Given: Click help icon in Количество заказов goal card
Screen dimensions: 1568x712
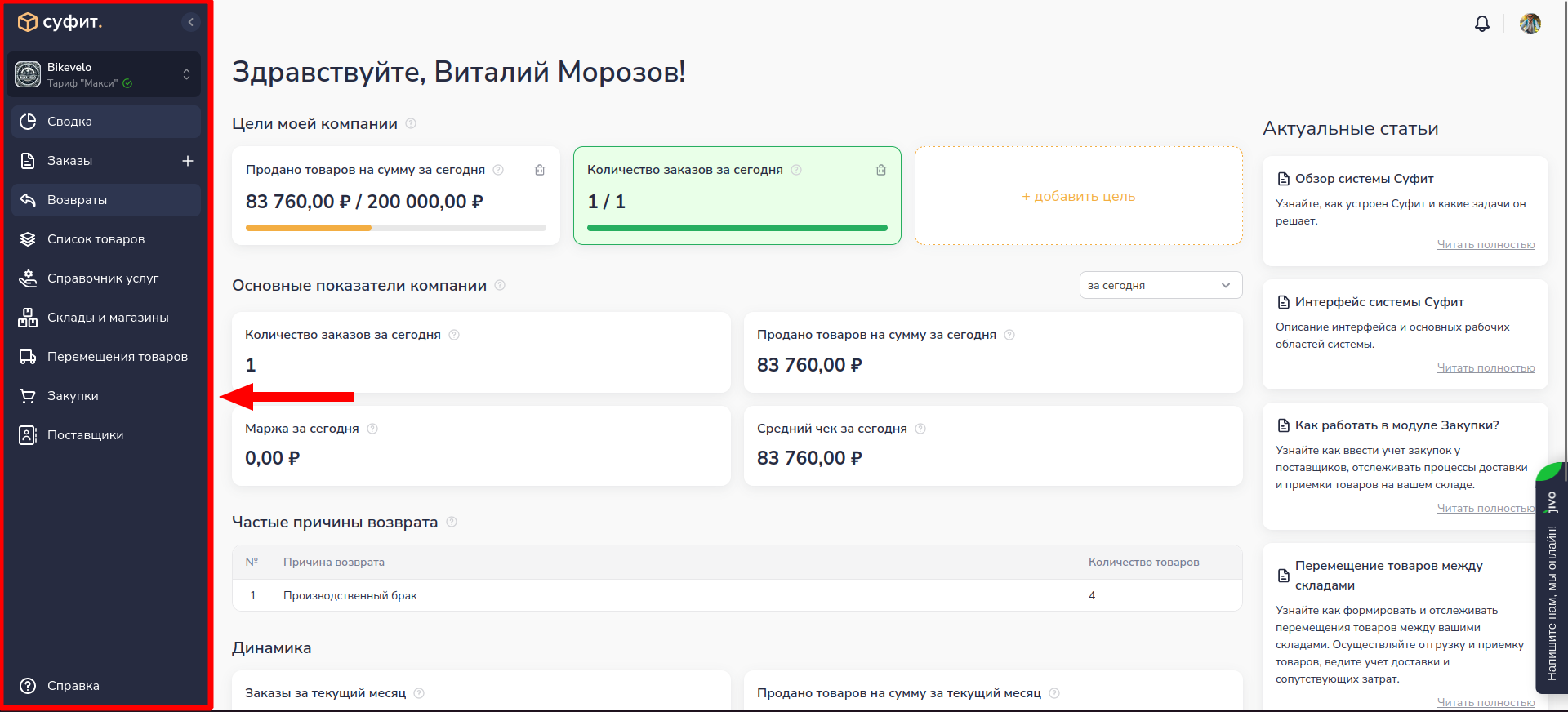Looking at the screenshot, I should click(796, 170).
